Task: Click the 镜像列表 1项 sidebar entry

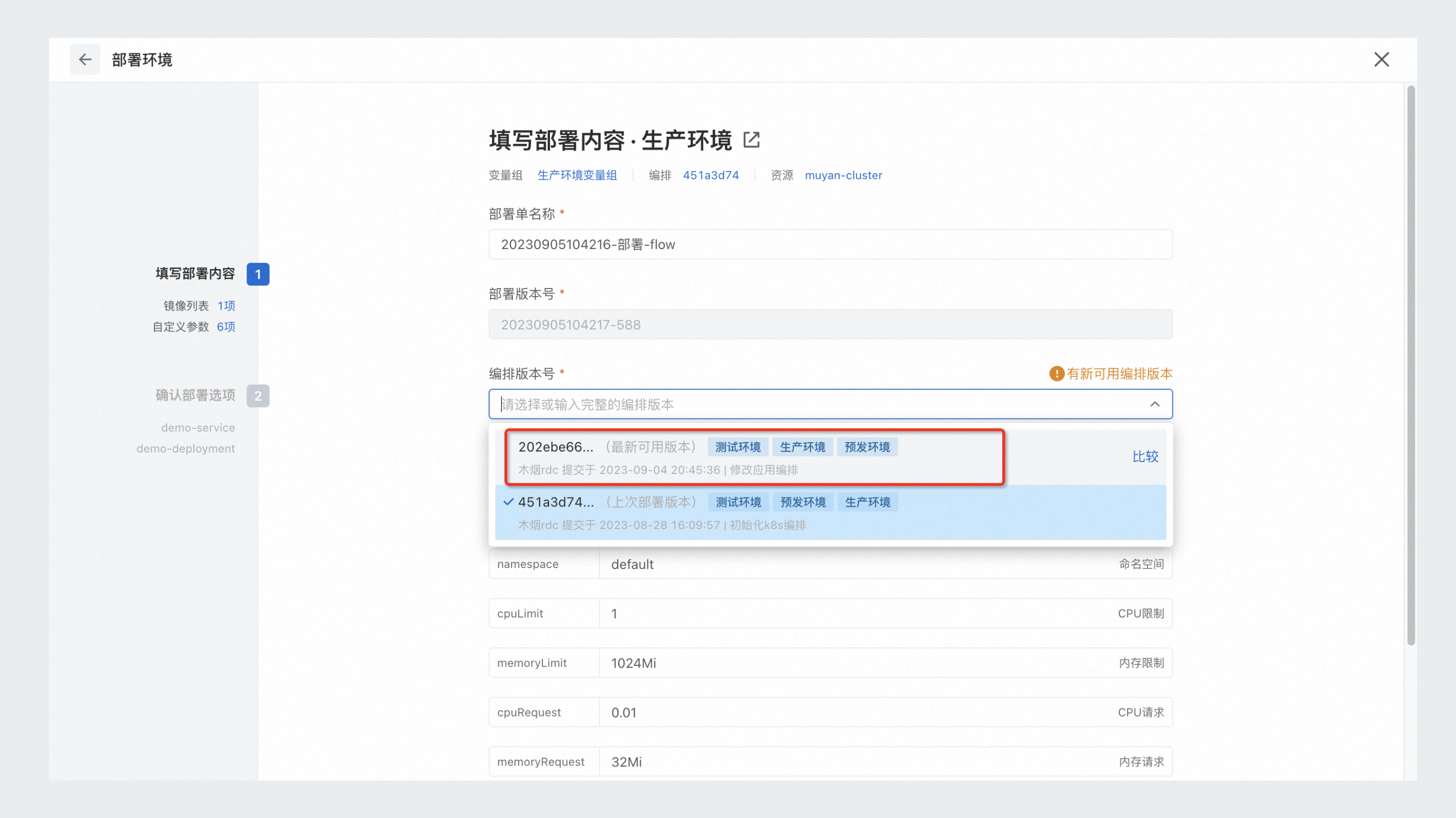Action: coord(199,306)
